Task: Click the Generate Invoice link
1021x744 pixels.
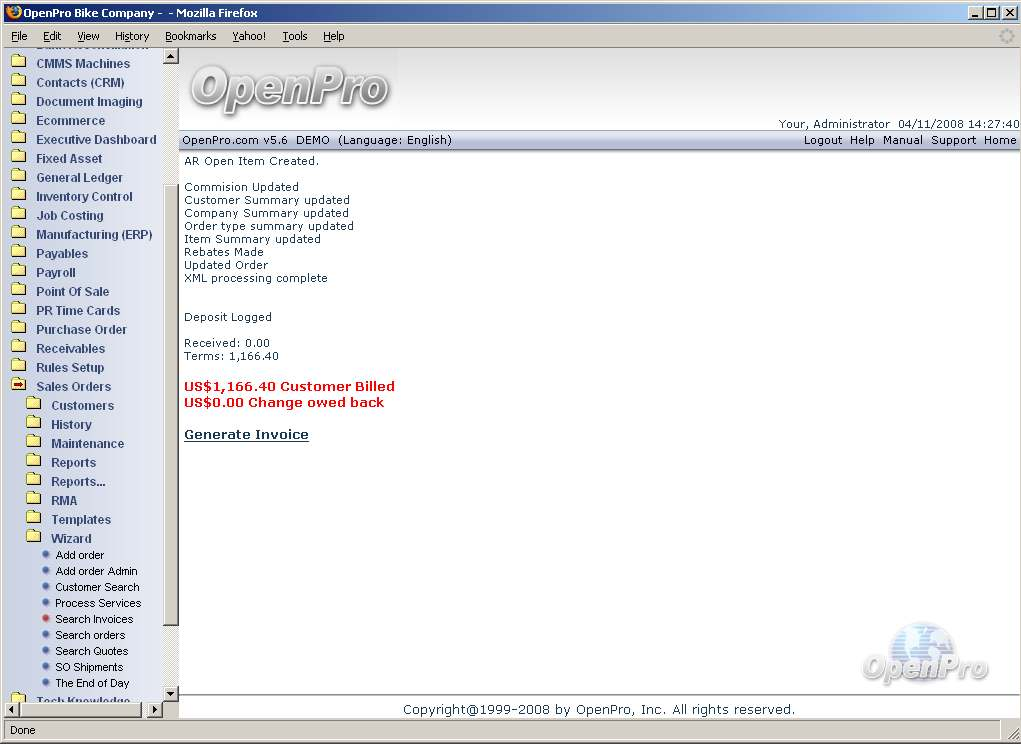Action: click(246, 435)
